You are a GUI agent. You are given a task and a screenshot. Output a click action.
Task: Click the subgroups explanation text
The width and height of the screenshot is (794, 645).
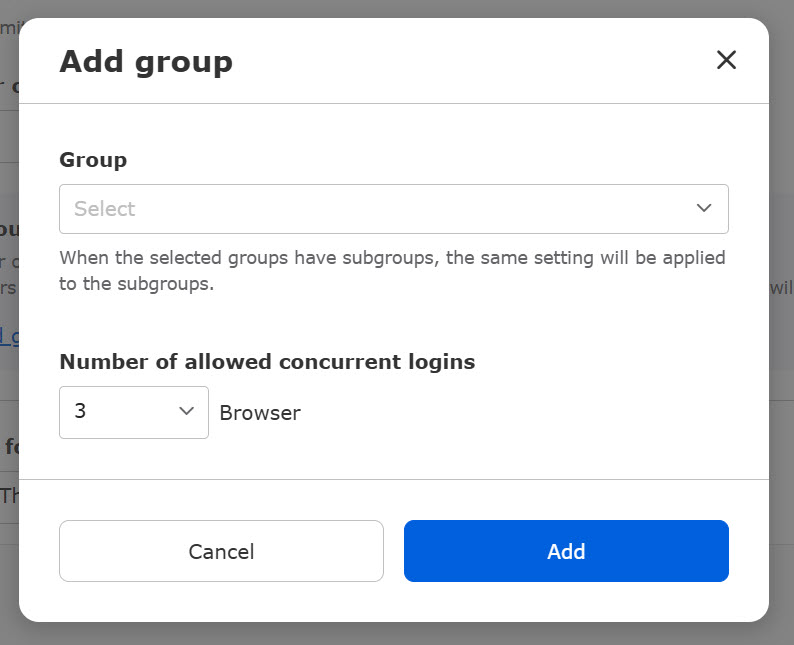392,271
